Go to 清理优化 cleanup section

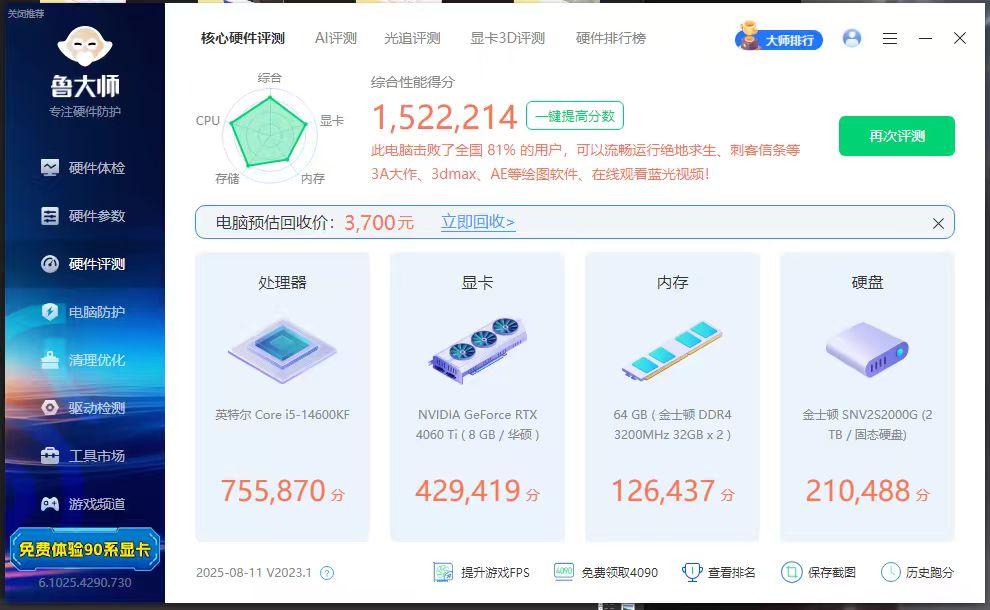[x=84, y=360]
